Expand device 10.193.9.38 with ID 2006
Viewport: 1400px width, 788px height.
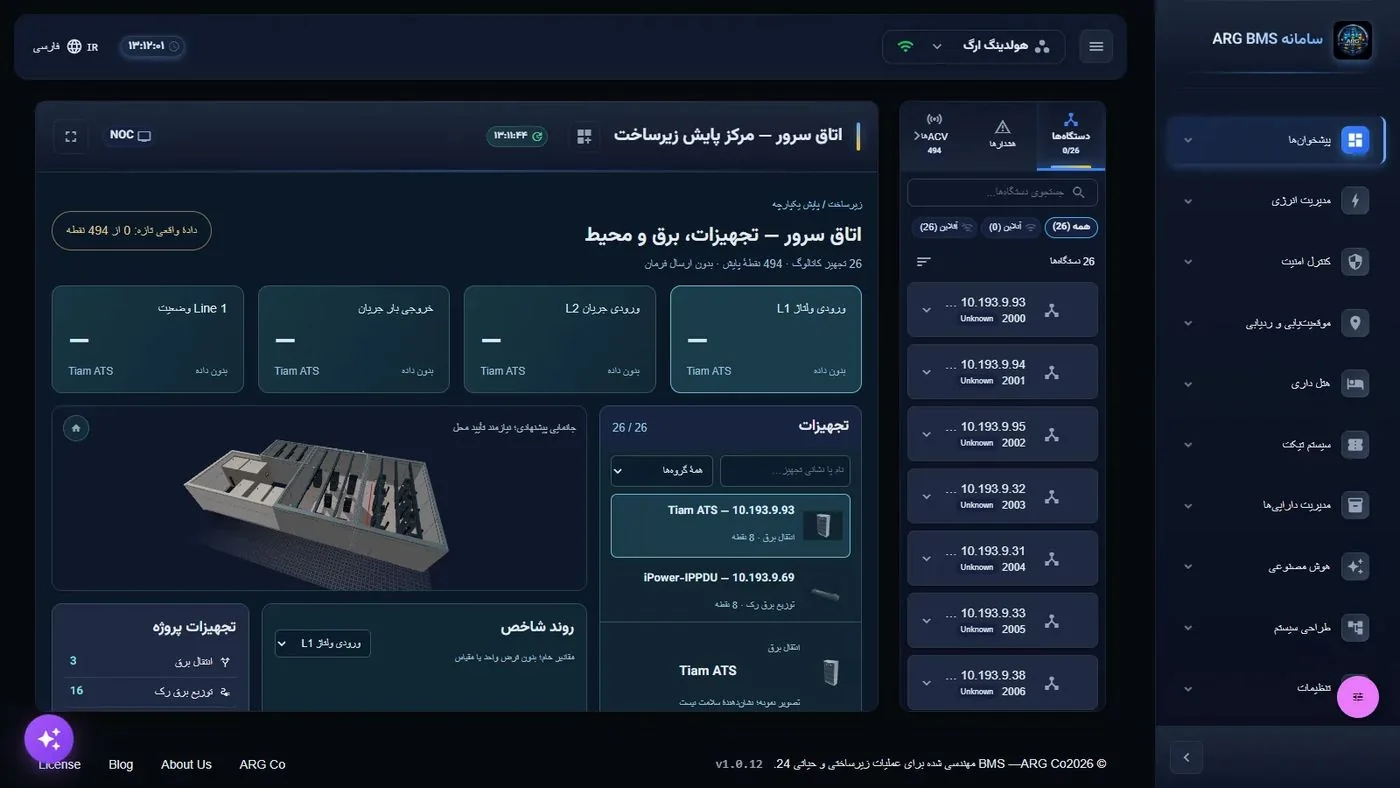click(x=926, y=683)
